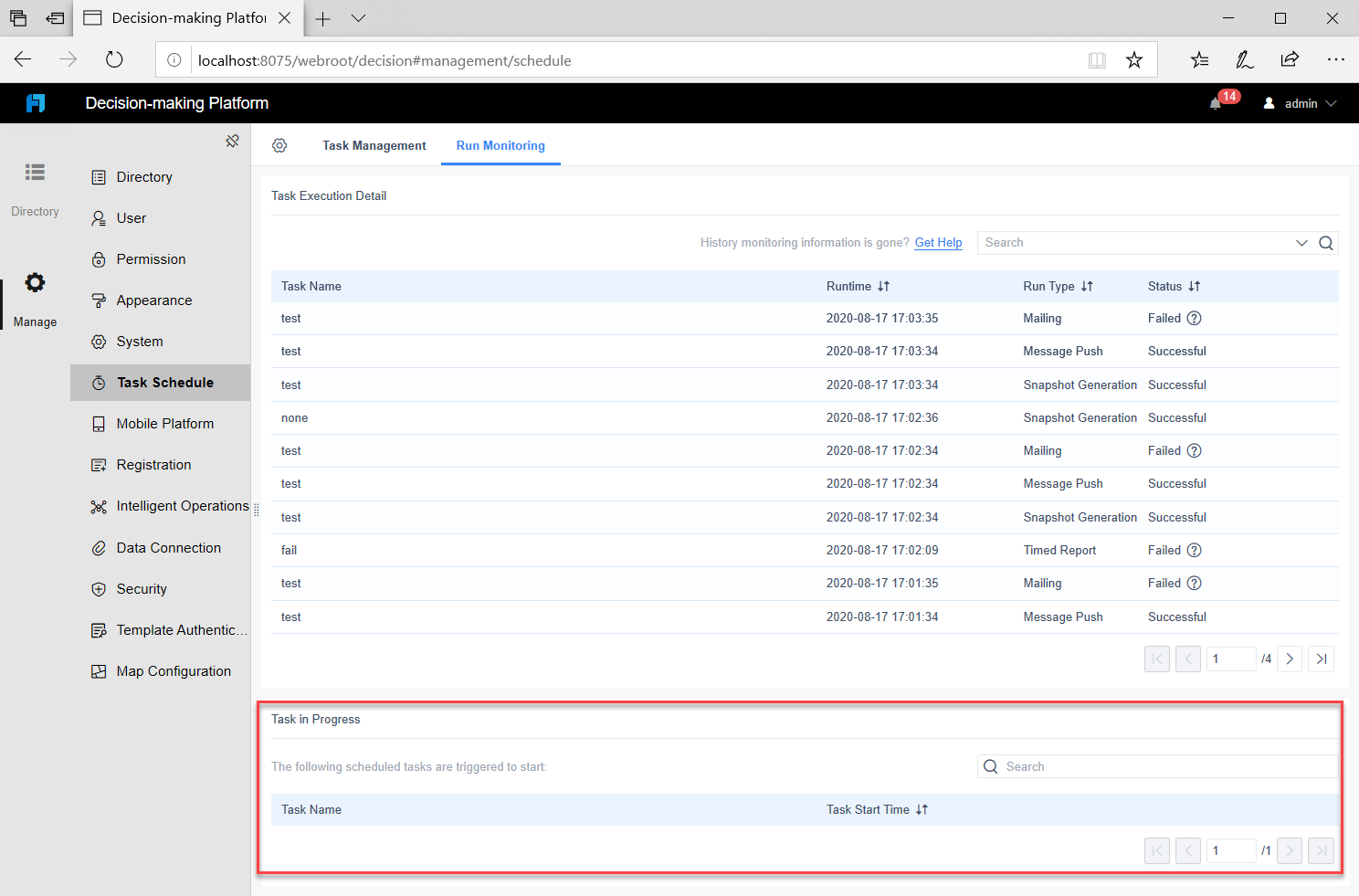Unpin the sidebar using the pin icon
Viewport: 1359px width, 896px height.
233,141
